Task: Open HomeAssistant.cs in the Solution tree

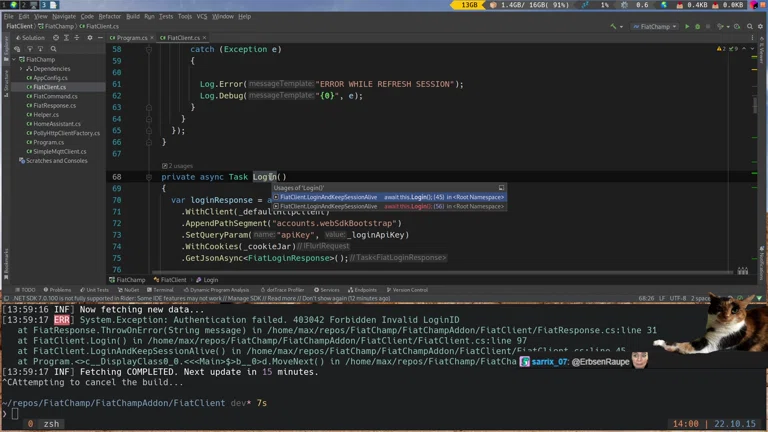Action: 56,124
